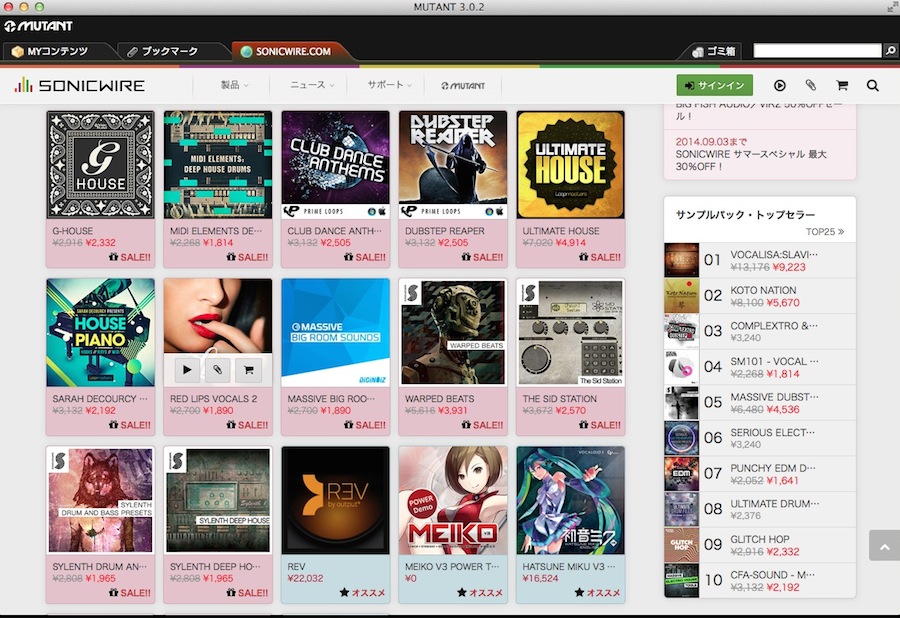Open the Warped Beats cover image
This screenshot has width=900, height=618.
pos(453,333)
